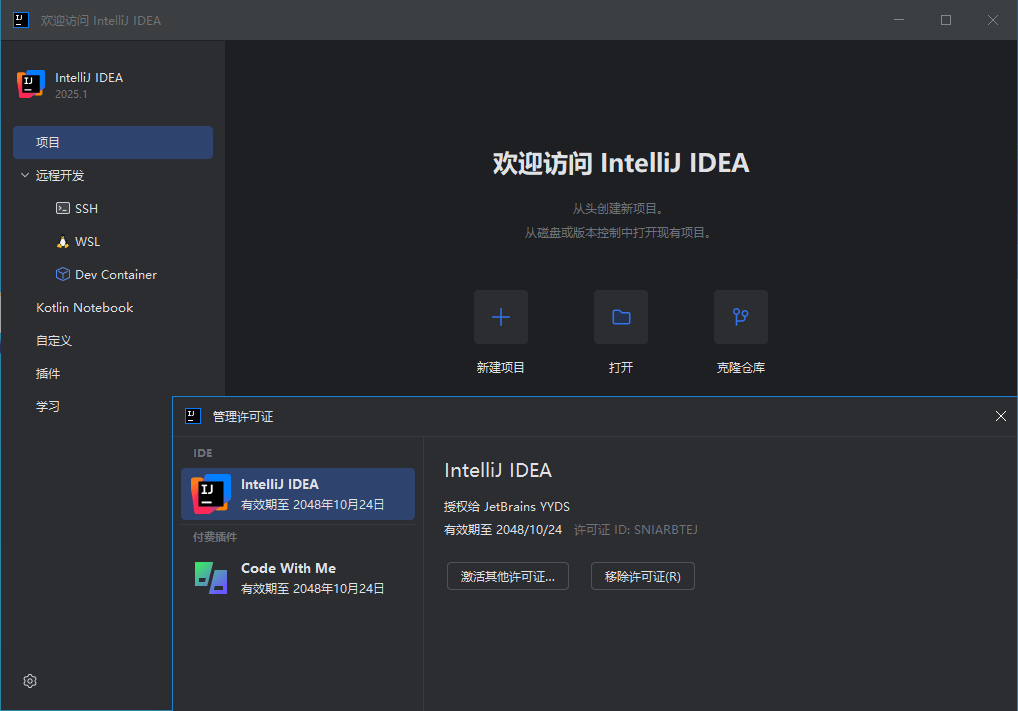Select IntelliJ IDEA license entry in list
Image resolution: width=1018 pixels, height=711 pixels.
point(298,494)
